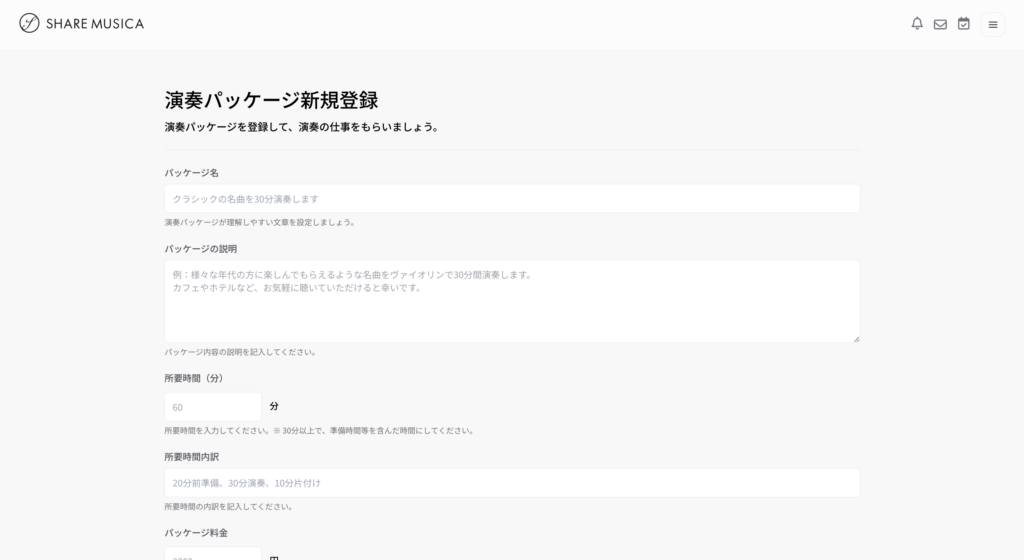This screenshot has height=560, width=1024.
Task: Open the notifications bell
Action: tap(917, 24)
